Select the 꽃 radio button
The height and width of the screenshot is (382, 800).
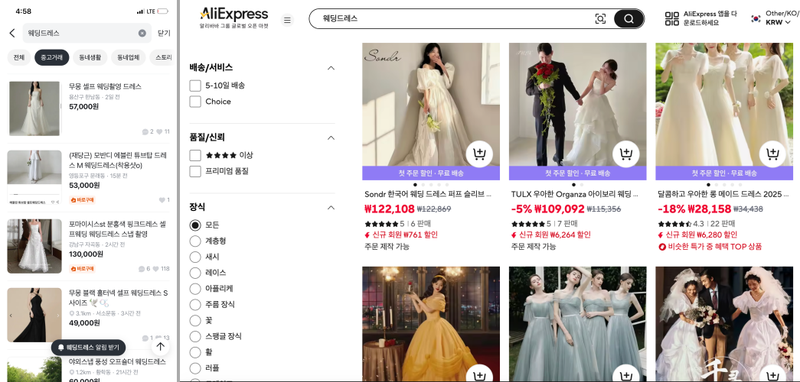tap(195, 320)
